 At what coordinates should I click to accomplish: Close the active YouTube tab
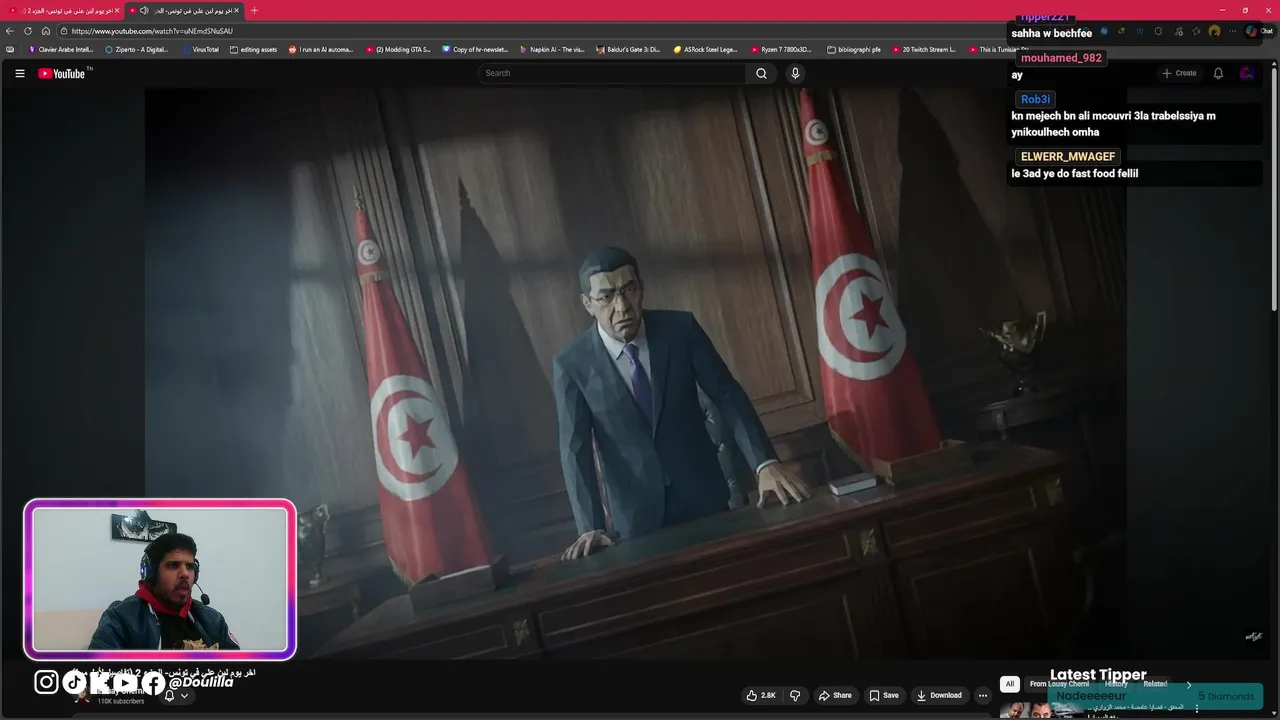[x=236, y=10]
